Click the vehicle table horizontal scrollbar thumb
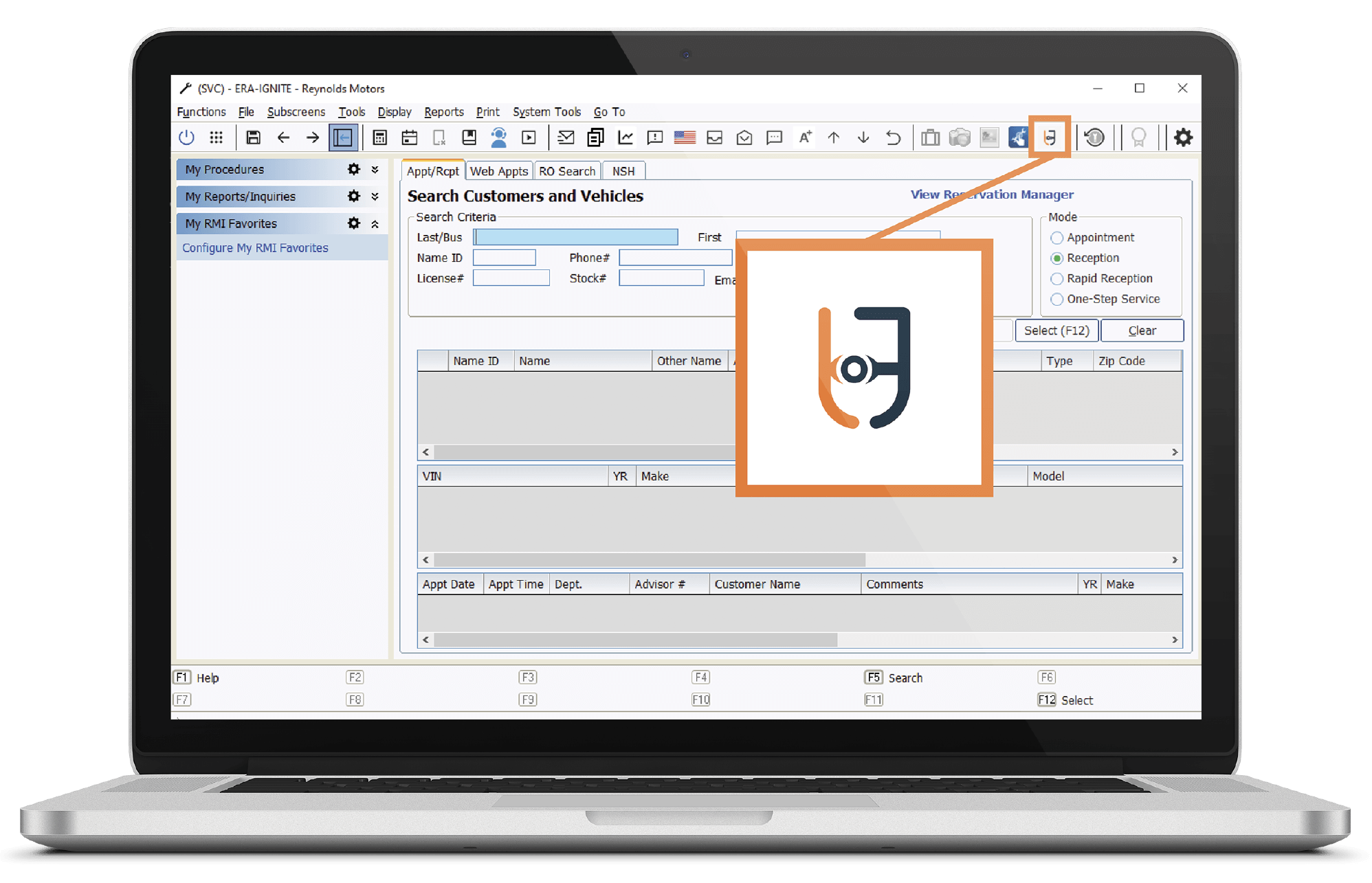Viewport: 1372px width, 883px height. 650,560
